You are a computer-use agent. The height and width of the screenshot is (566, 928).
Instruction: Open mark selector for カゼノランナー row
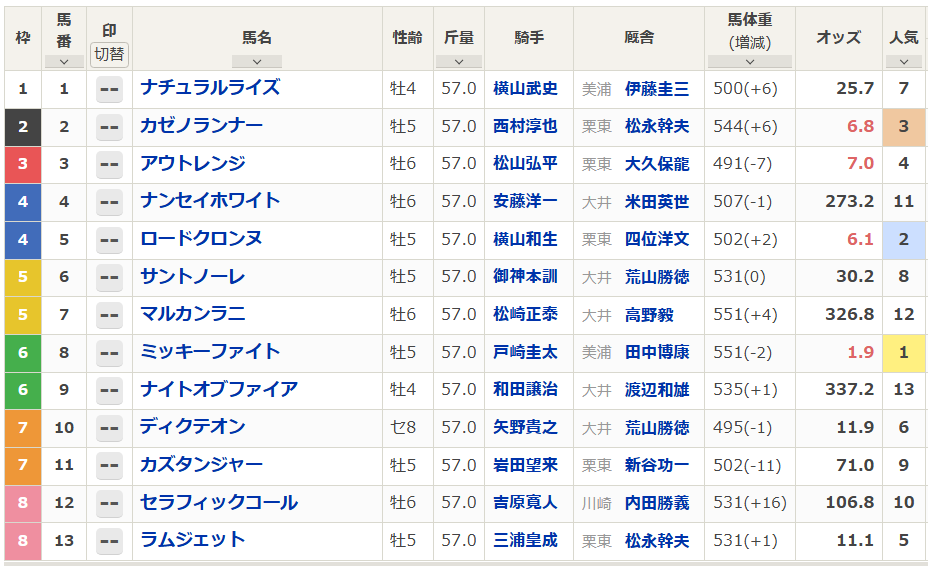(x=109, y=127)
